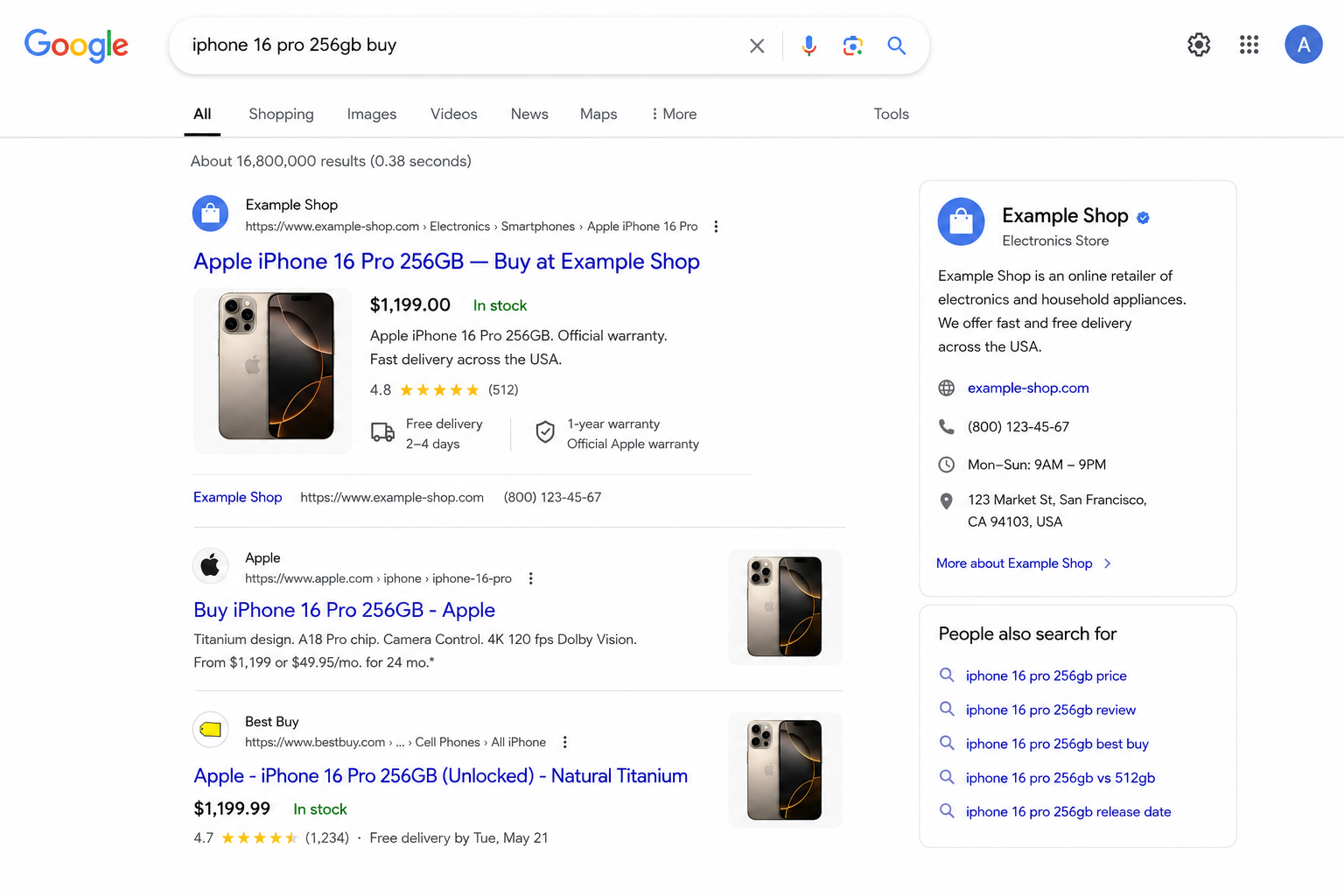Screen dimensions: 1344x896
Task: Expand More about Example Shop chevron
Action: pyautogui.click(x=1108, y=563)
